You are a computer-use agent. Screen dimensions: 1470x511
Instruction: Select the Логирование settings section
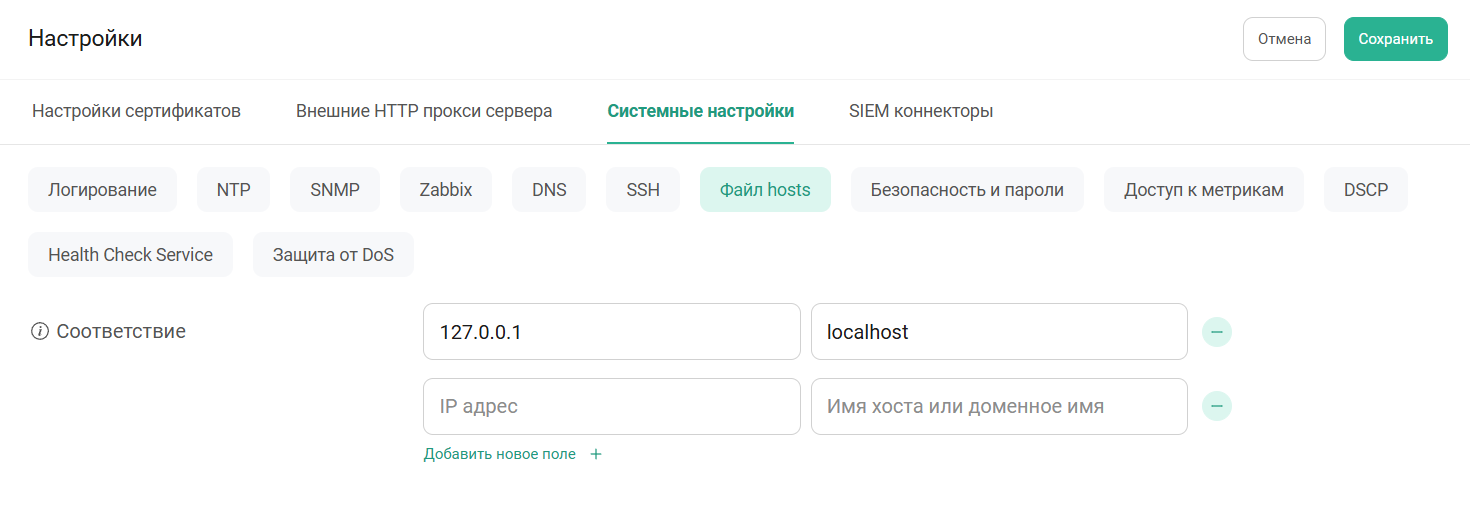102,190
